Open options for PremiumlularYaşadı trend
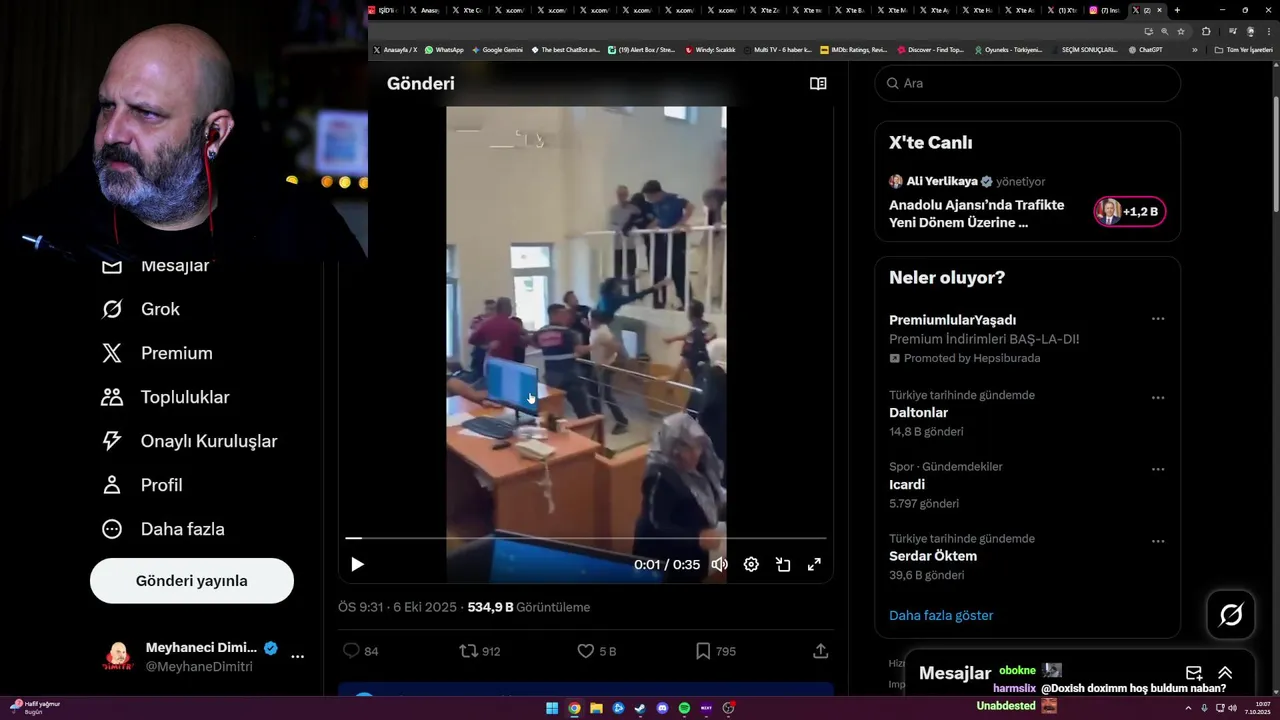 pos(1158,319)
